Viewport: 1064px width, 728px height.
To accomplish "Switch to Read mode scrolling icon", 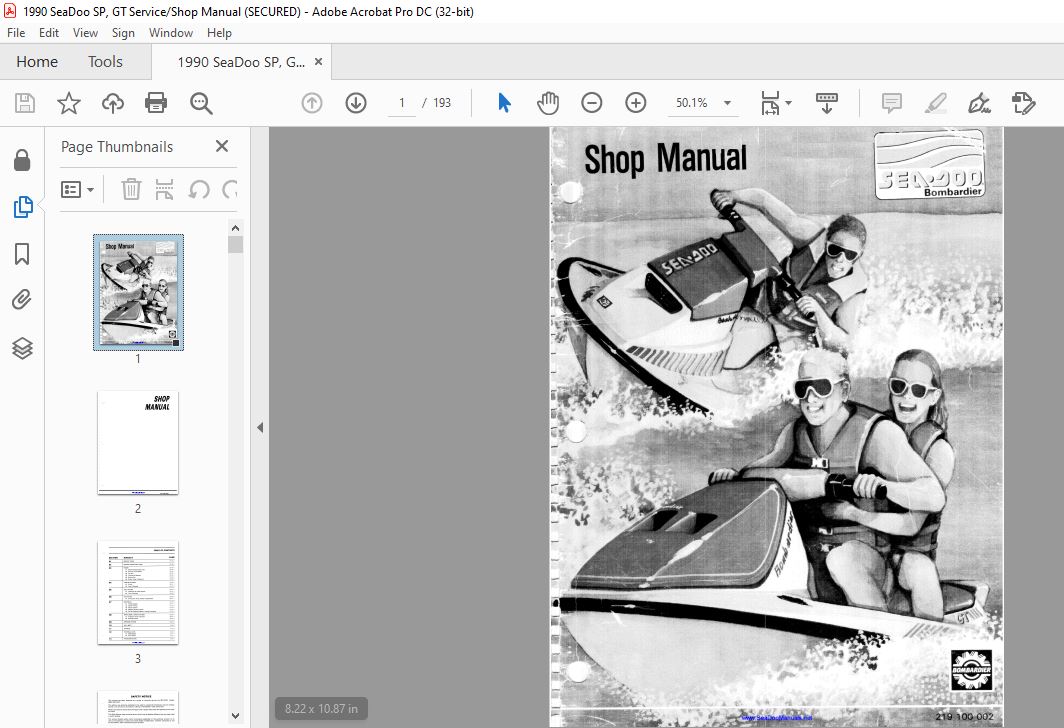I will pos(826,103).
